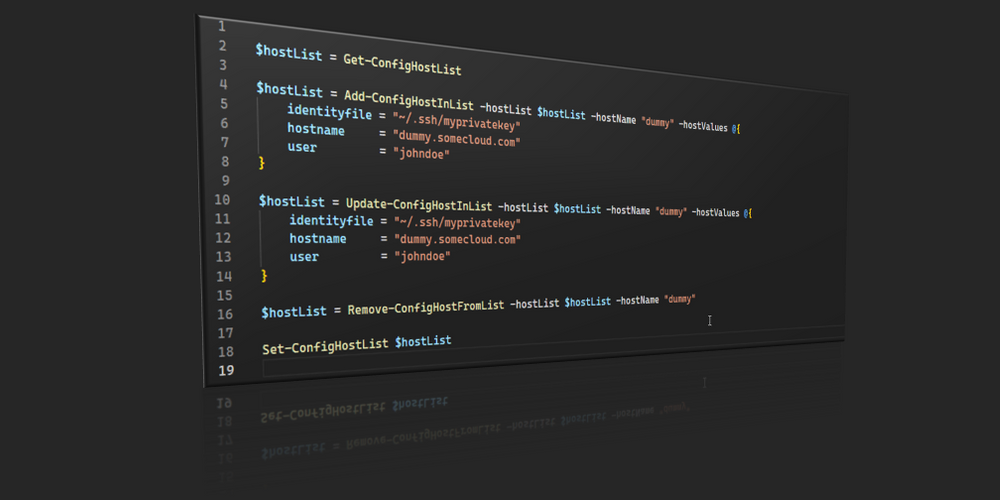Click the closing brace on line 14

coord(264,276)
